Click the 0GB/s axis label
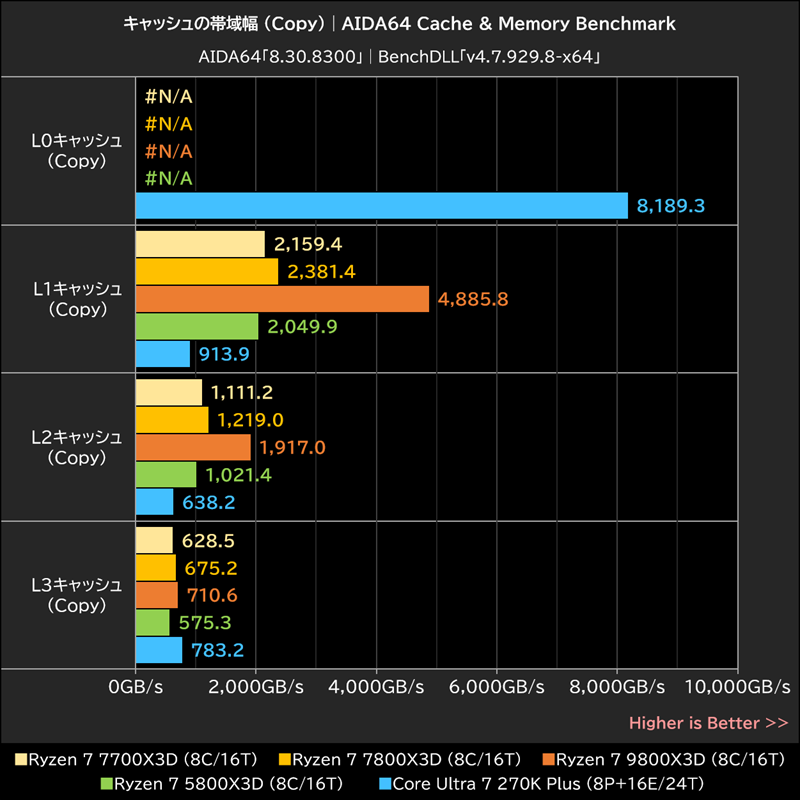The height and width of the screenshot is (800, 800). point(136,687)
